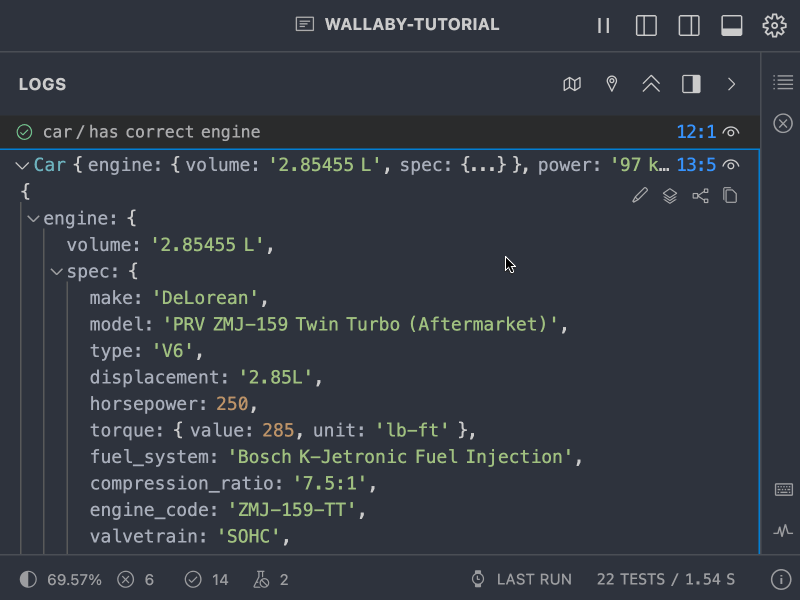
Task: Click the map icon in Logs header
Action: [572, 84]
